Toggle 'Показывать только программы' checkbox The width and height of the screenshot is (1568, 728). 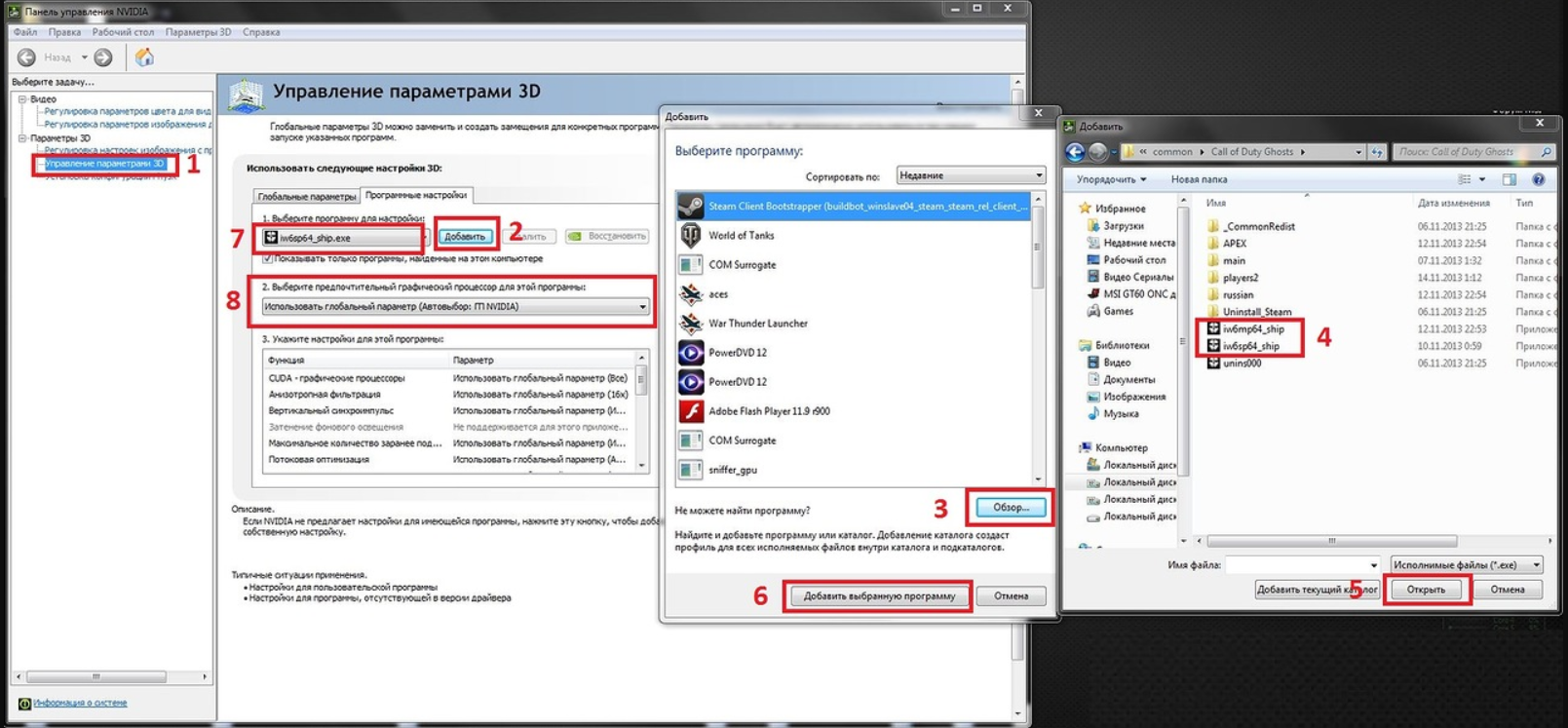pyautogui.click(x=267, y=258)
